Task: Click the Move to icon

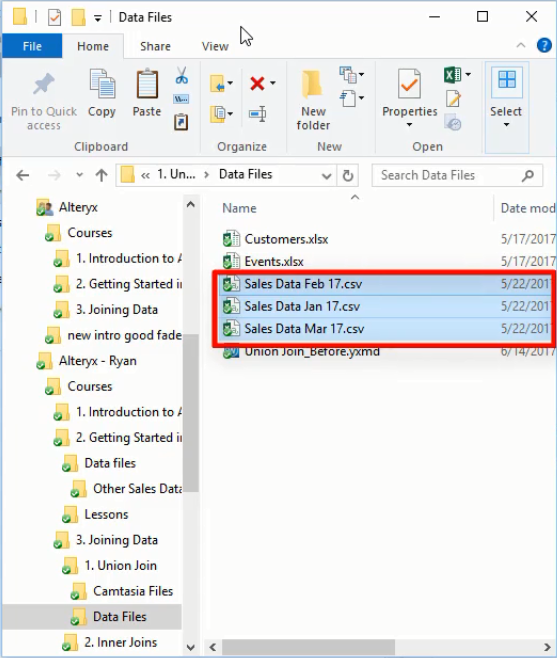Action: 217,83
